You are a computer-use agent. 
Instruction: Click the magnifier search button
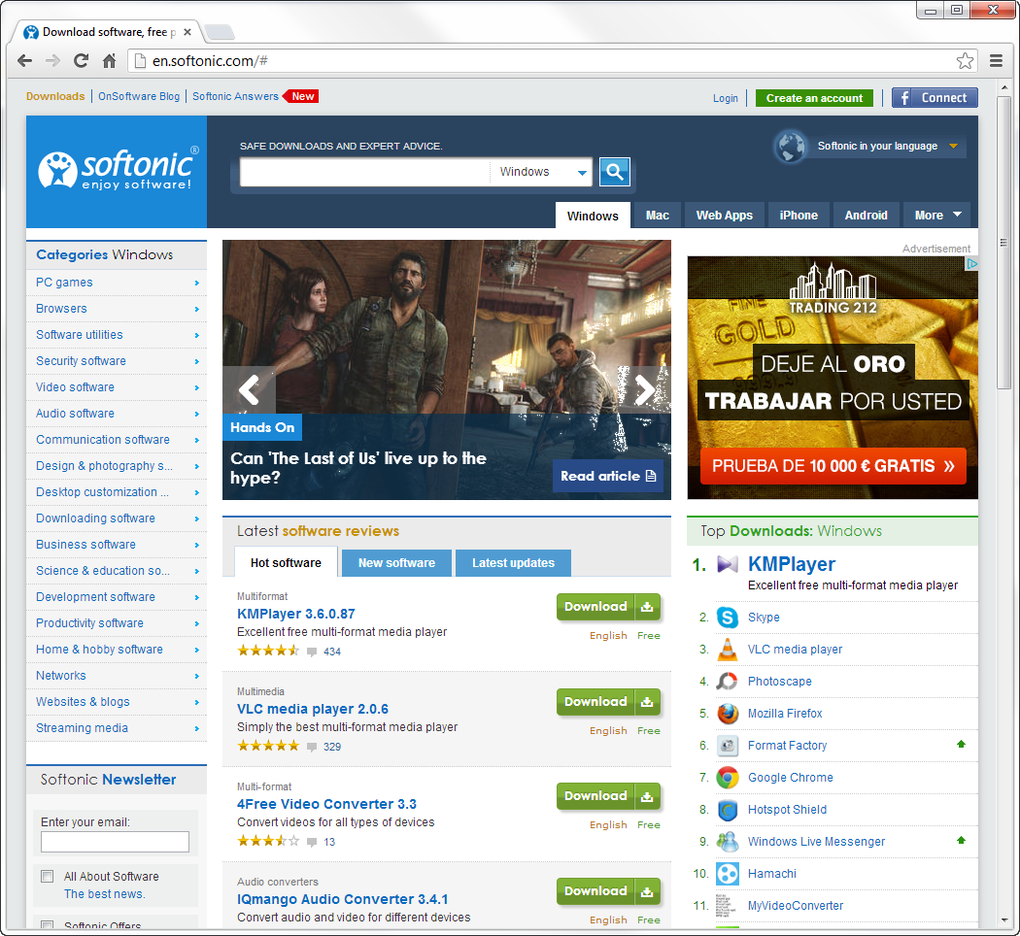614,172
